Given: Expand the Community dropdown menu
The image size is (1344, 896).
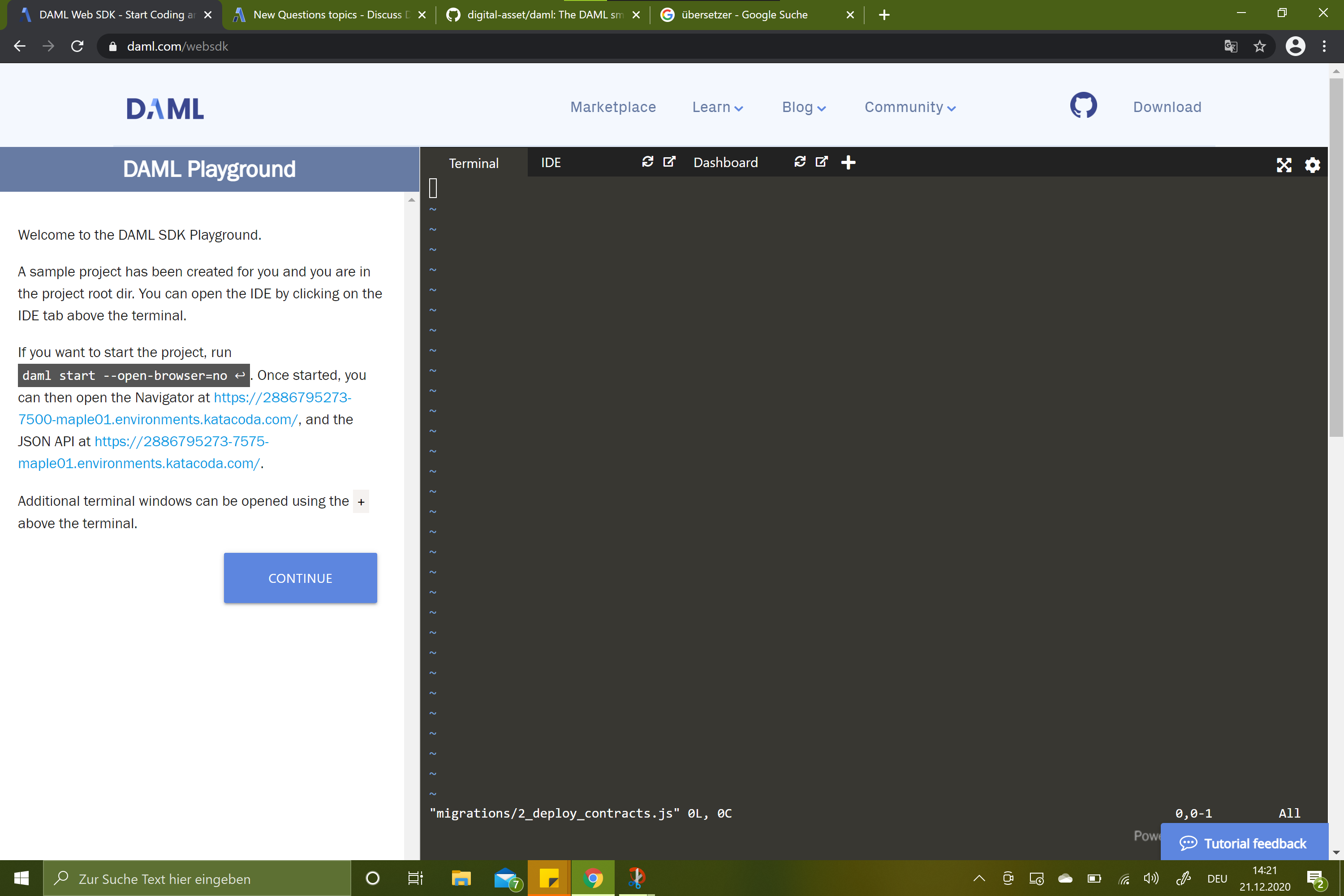Looking at the screenshot, I should (910, 108).
